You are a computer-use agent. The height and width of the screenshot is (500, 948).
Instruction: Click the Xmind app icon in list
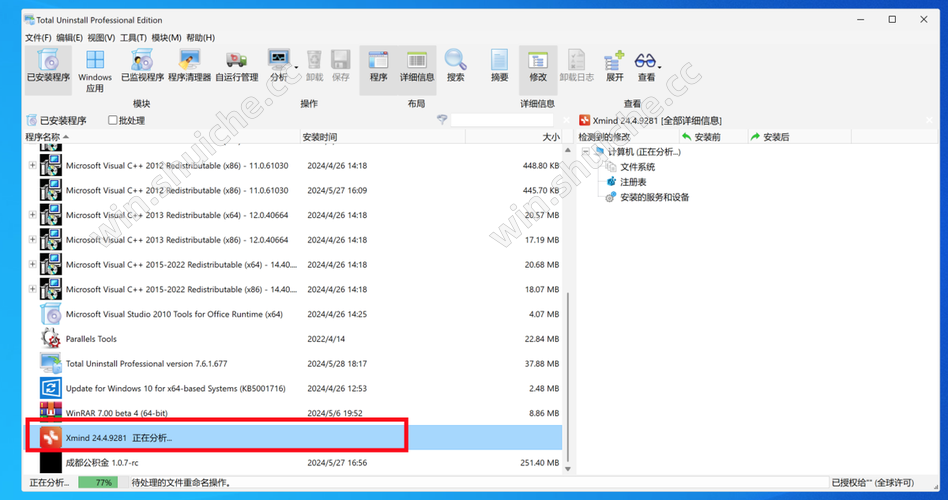(51, 438)
